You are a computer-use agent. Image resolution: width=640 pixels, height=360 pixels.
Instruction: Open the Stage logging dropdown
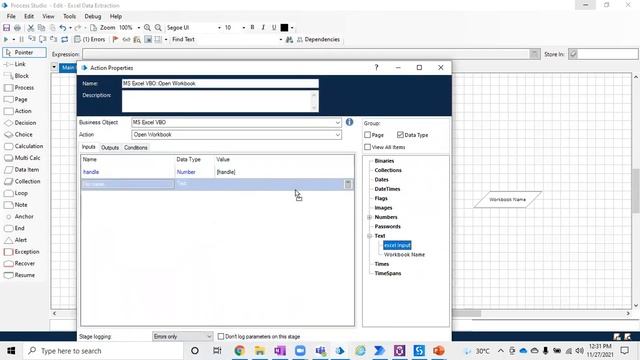point(182,336)
